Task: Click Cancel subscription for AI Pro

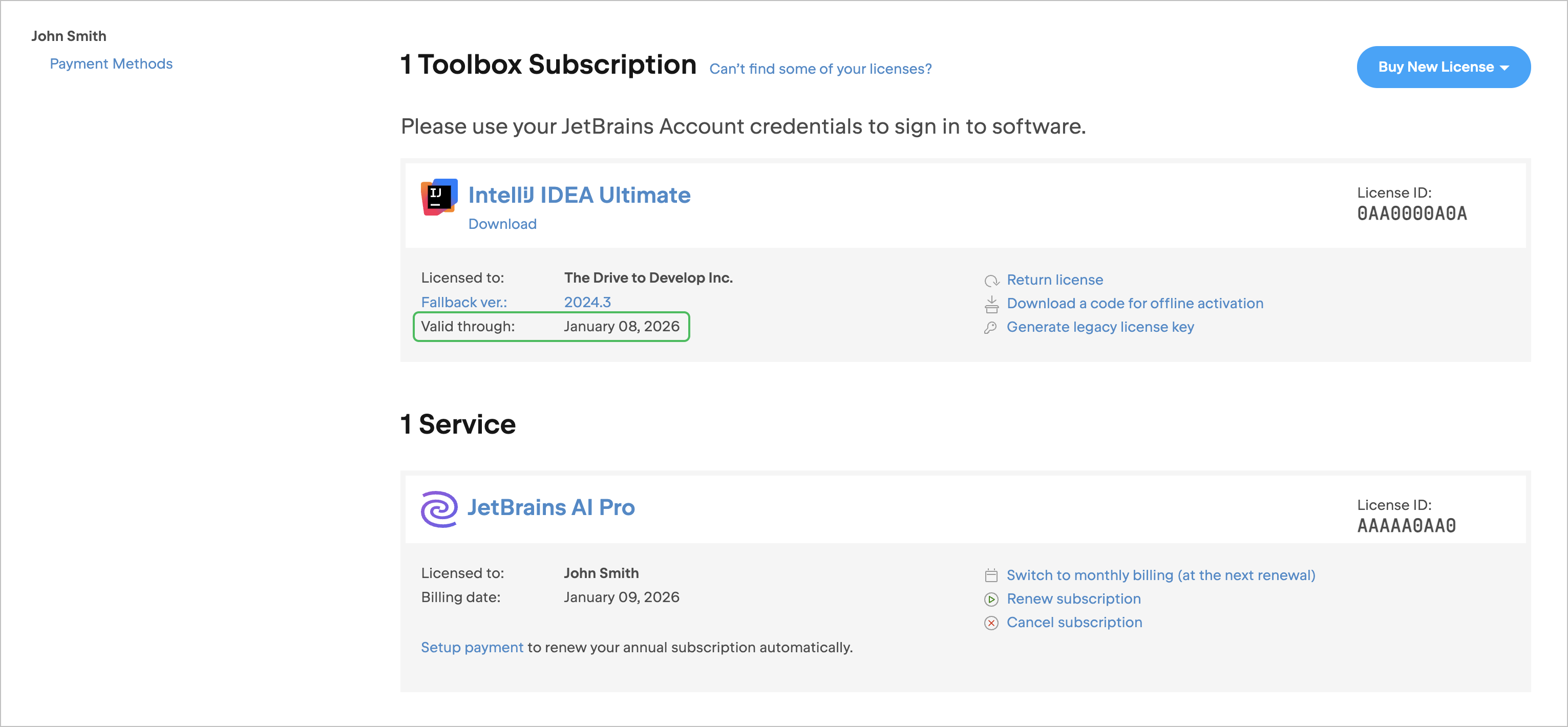Action: click(x=1074, y=623)
